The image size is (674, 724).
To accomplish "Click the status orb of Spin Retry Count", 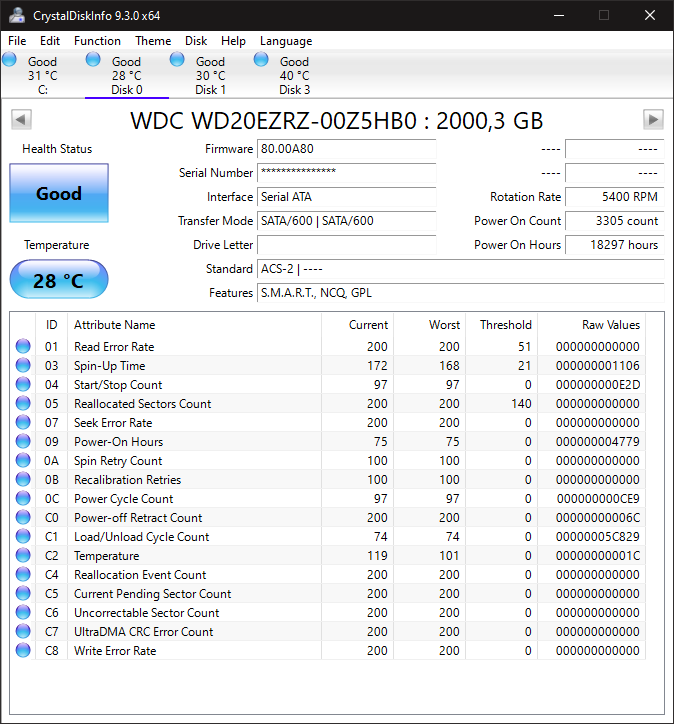I will click(23, 460).
